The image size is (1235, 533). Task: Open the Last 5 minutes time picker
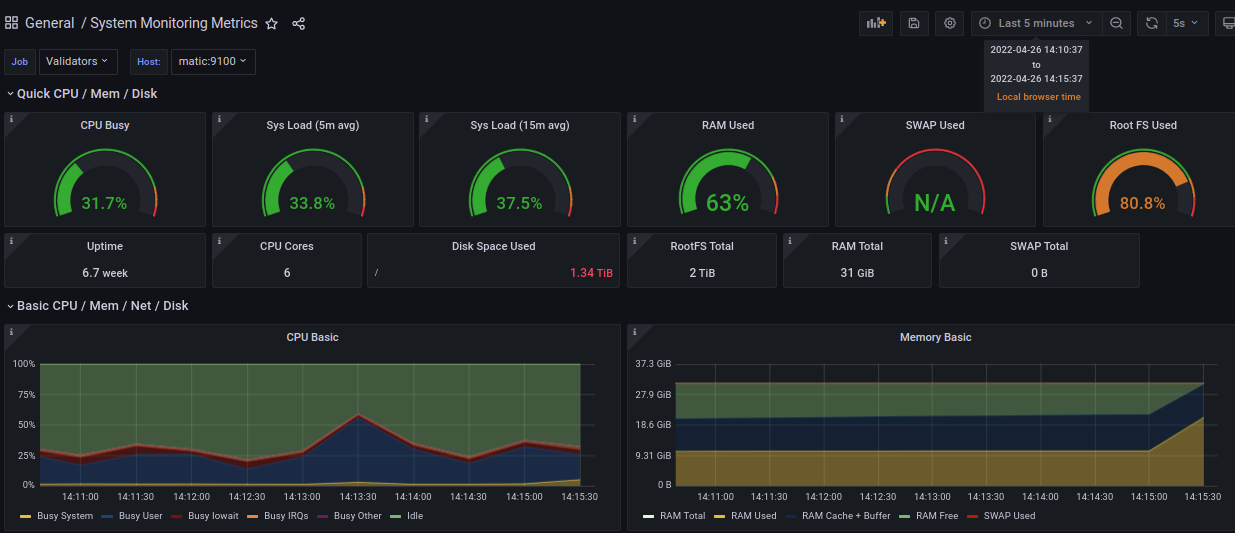pos(1036,23)
